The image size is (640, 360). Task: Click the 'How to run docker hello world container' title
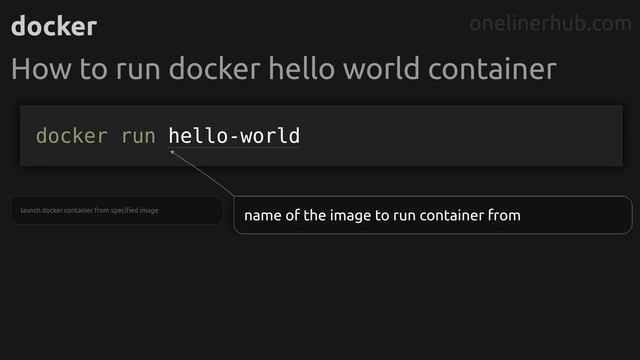coord(284,69)
